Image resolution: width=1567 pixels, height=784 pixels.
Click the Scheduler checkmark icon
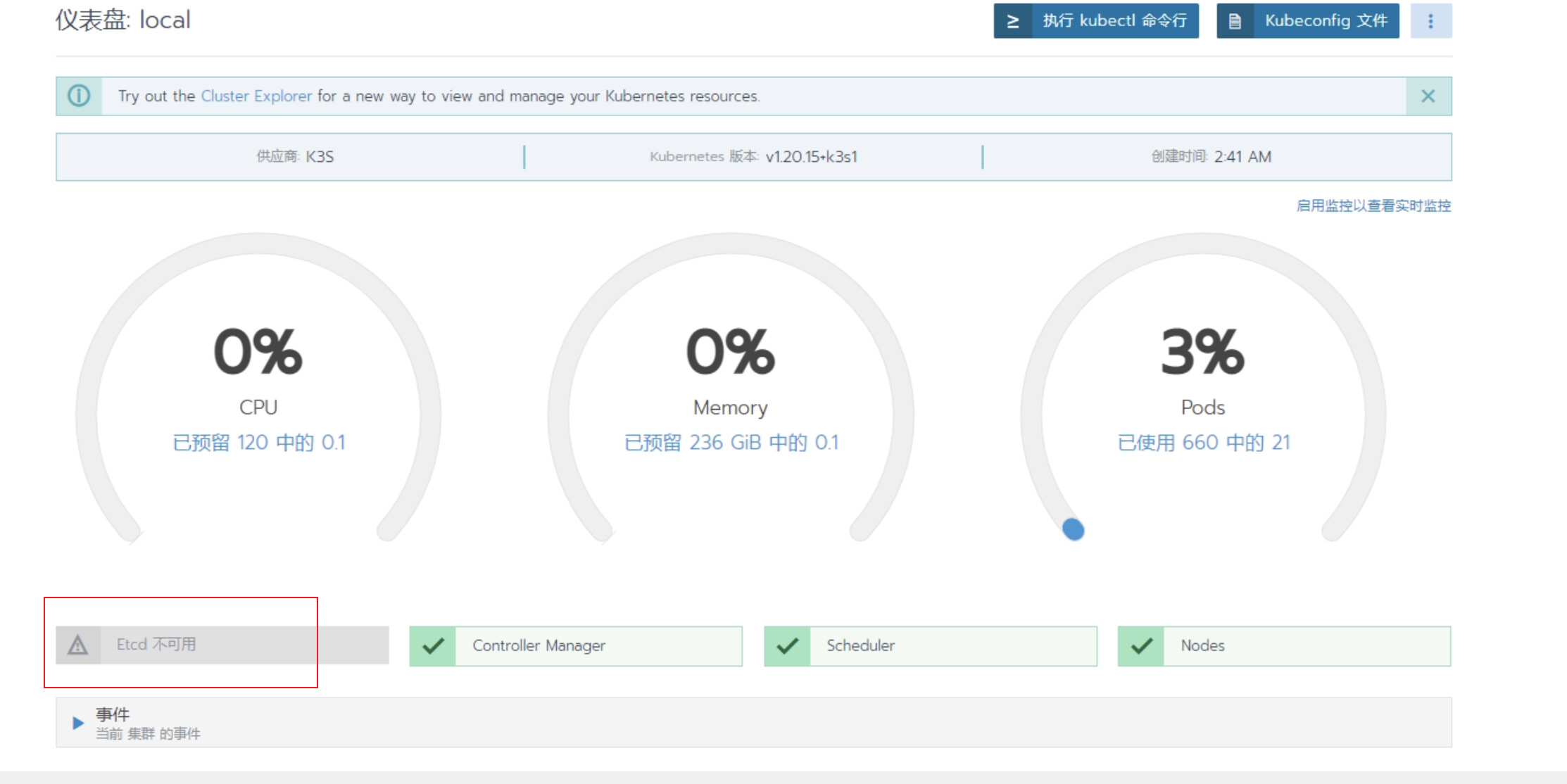pyautogui.click(x=787, y=646)
